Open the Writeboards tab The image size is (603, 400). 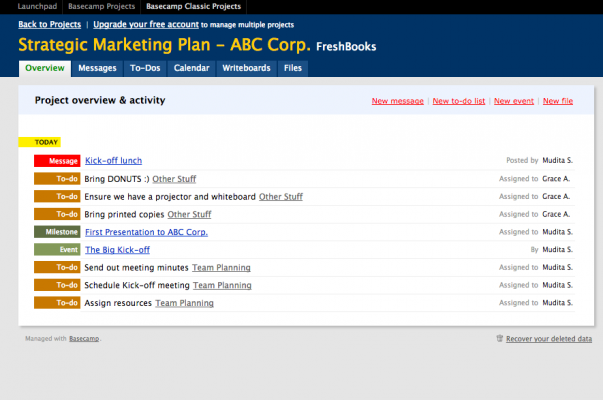tap(247, 68)
